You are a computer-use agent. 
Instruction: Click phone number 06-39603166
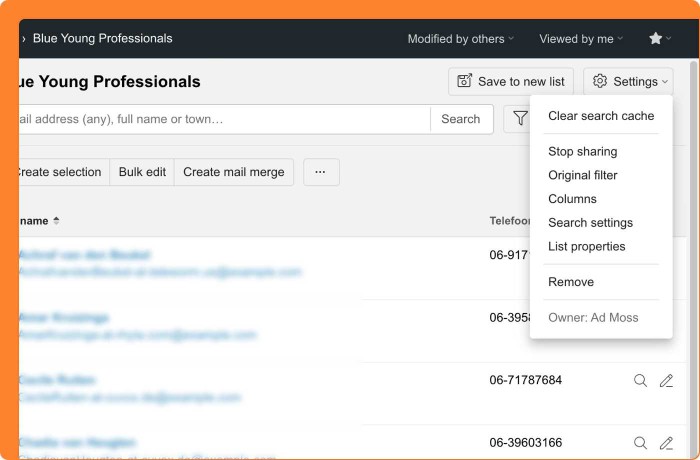pos(525,443)
